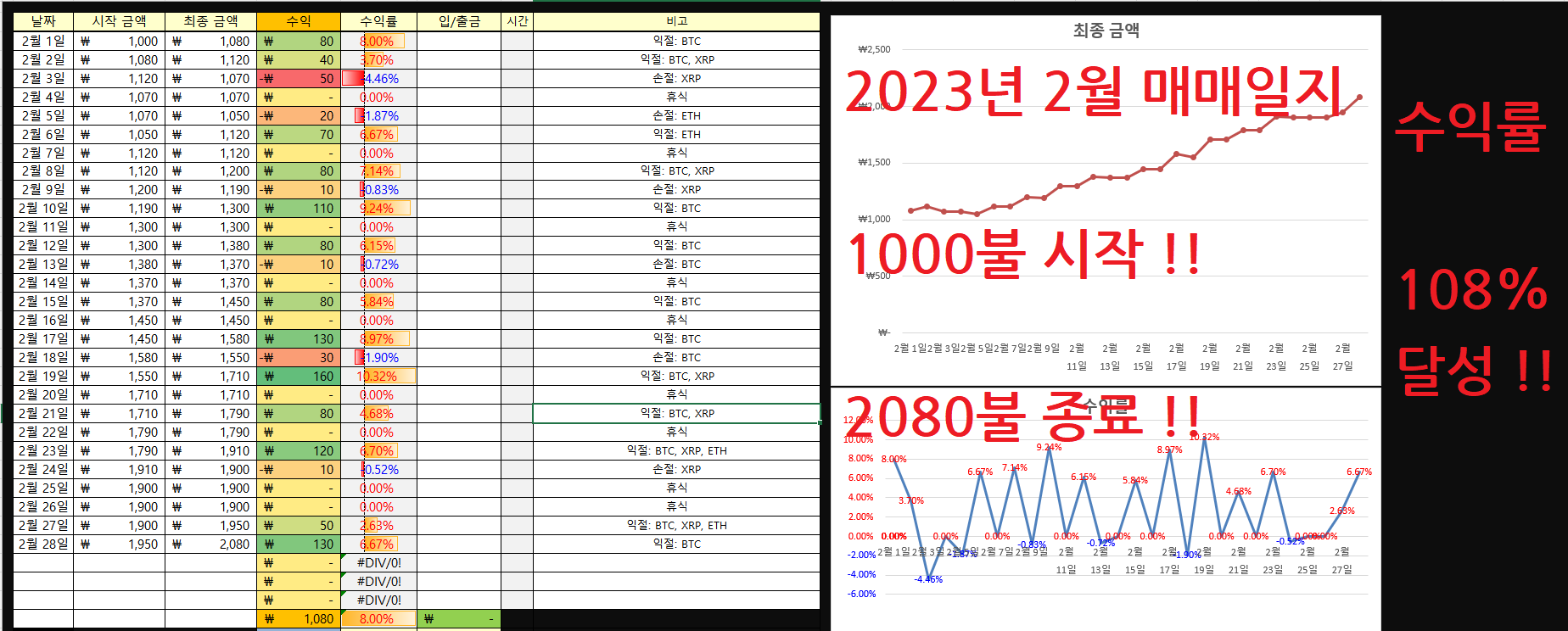Select the 9.24% data label on the line chart
Viewport: 1568px width, 631px height.
[1049, 447]
